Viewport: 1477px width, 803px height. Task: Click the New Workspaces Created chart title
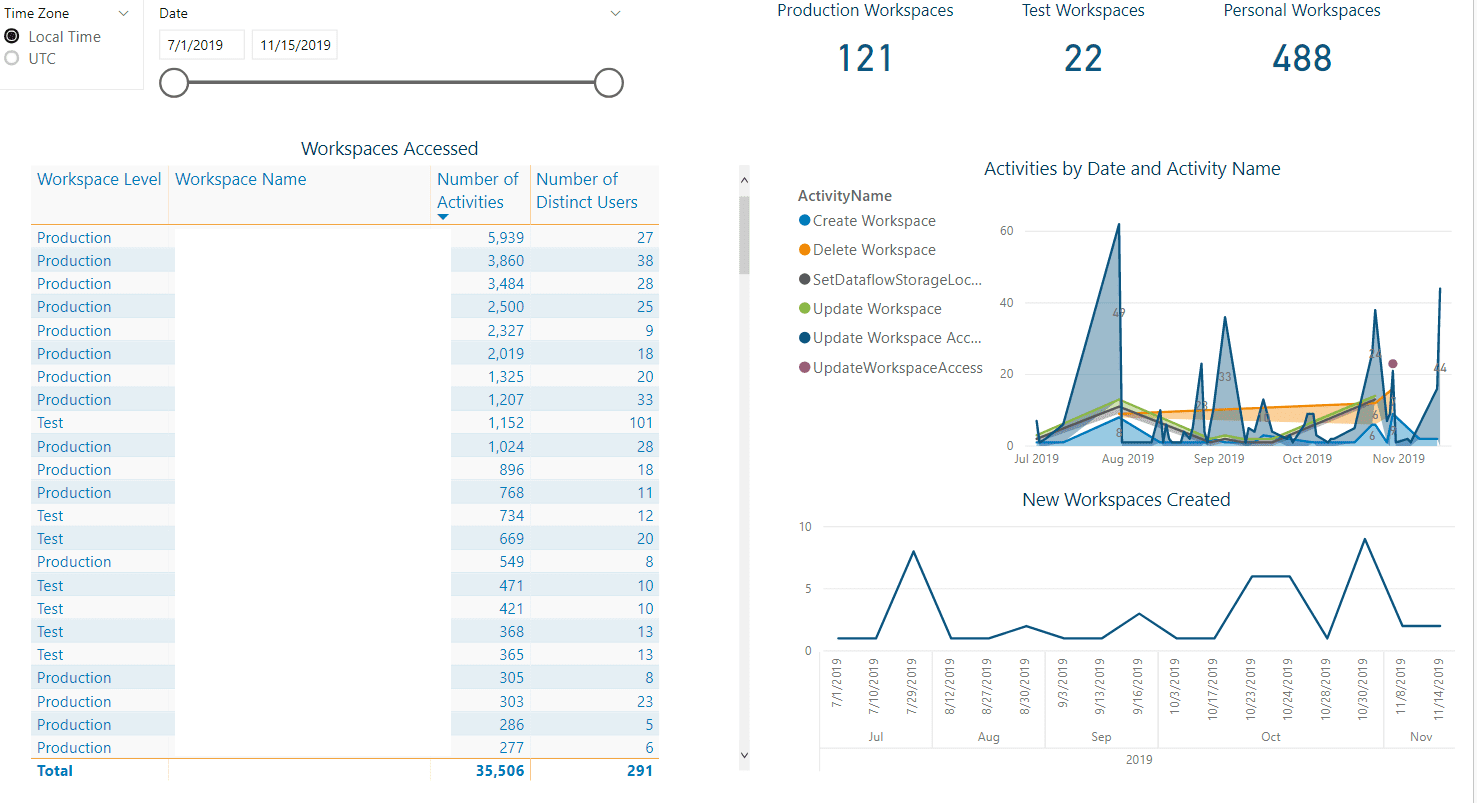coord(1126,500)
